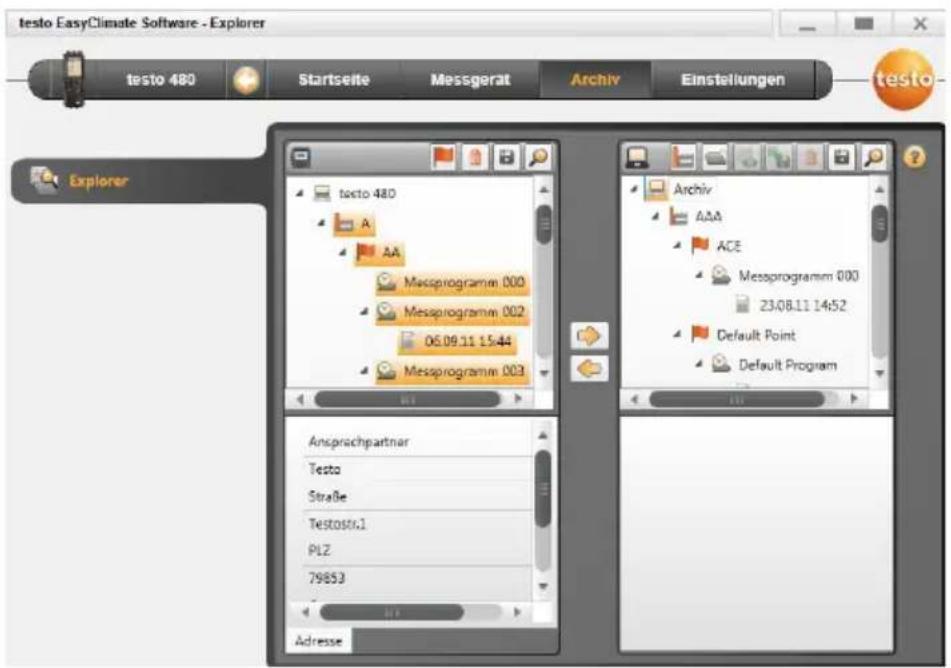The height and width of the screenshot is (668, 951).
Task: Click the Explorer magnifier icon in sidebar
Action: click(x=44, y=180)
